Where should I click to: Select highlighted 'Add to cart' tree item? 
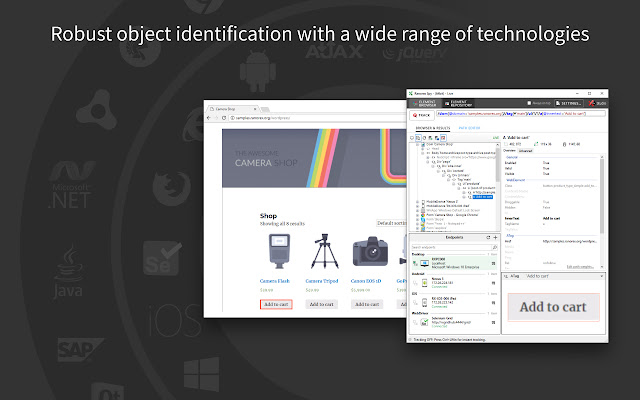pos(484,196)
